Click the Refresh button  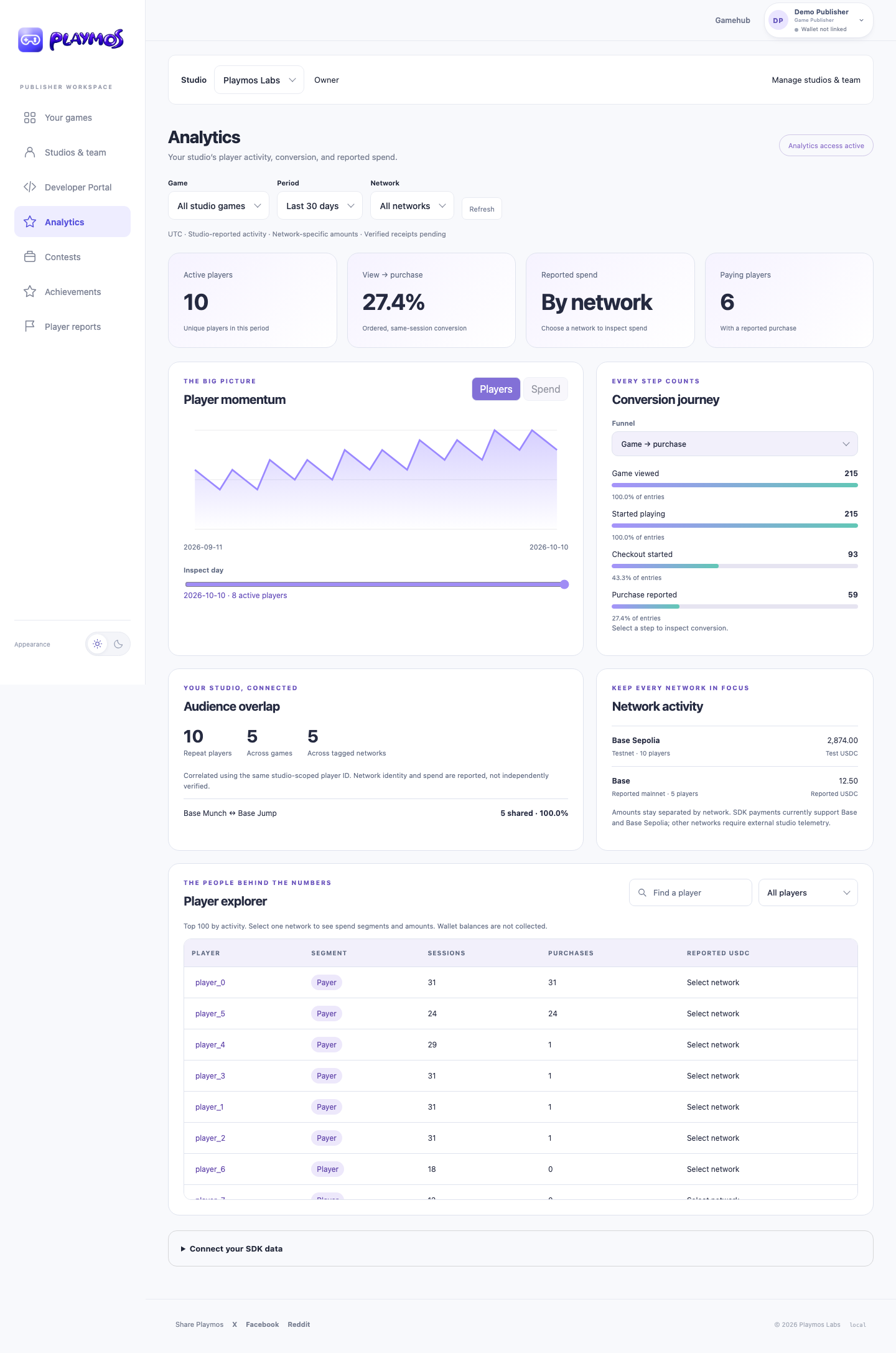[x=482, y=209]
